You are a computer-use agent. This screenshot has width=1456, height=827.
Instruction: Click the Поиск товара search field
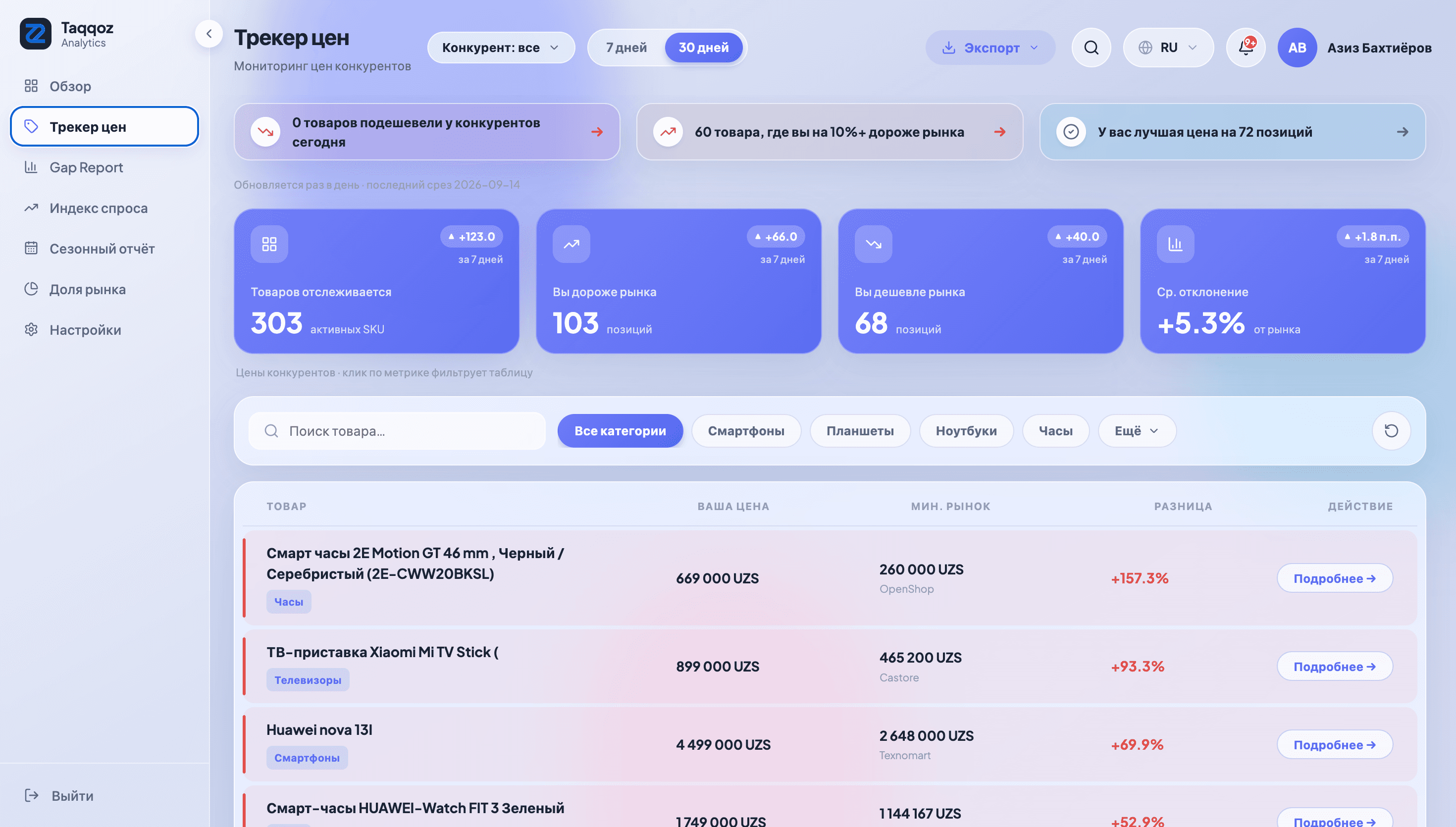coord(397,431)
